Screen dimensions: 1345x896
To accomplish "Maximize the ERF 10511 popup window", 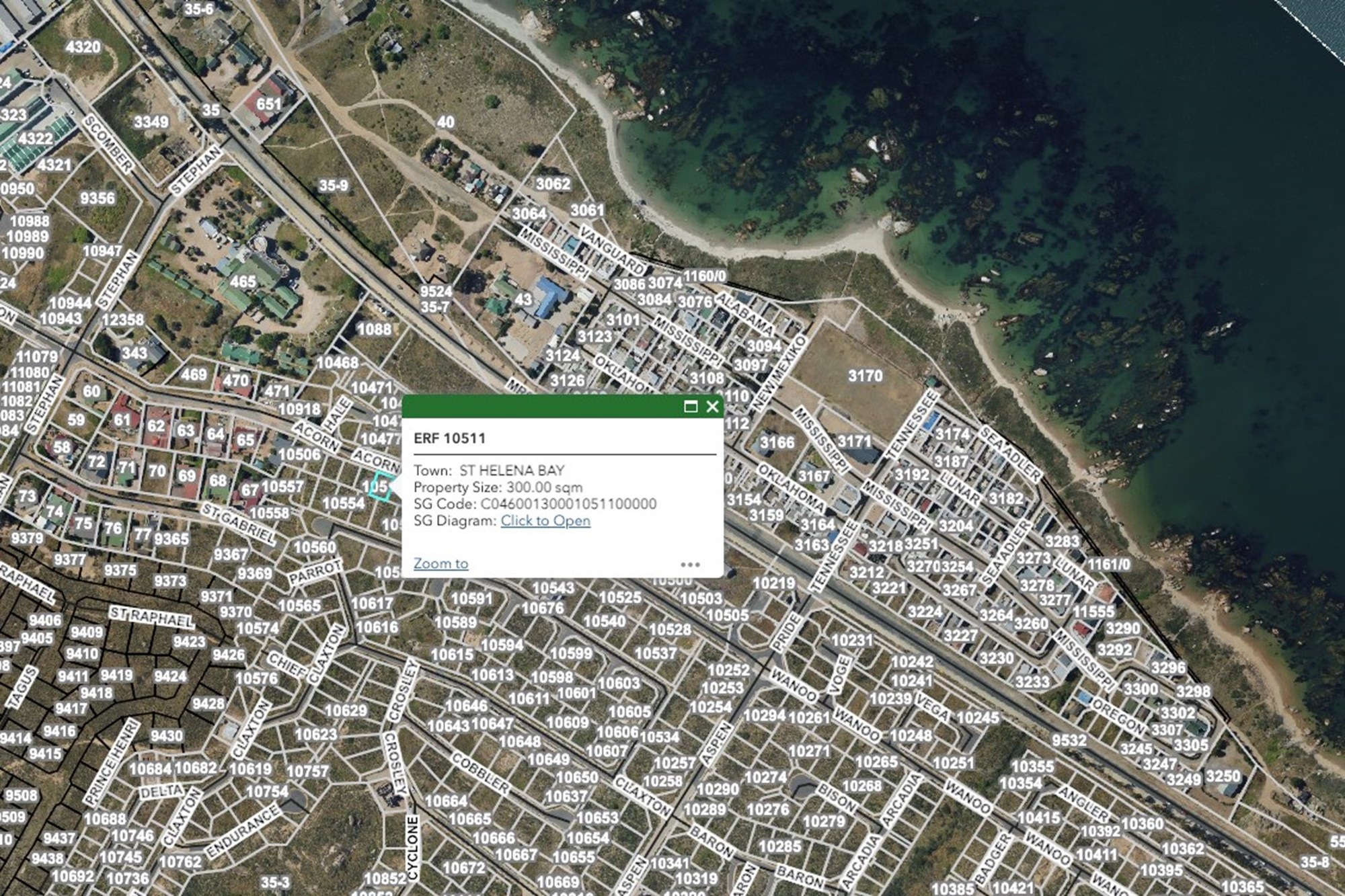I will point(690,407).
